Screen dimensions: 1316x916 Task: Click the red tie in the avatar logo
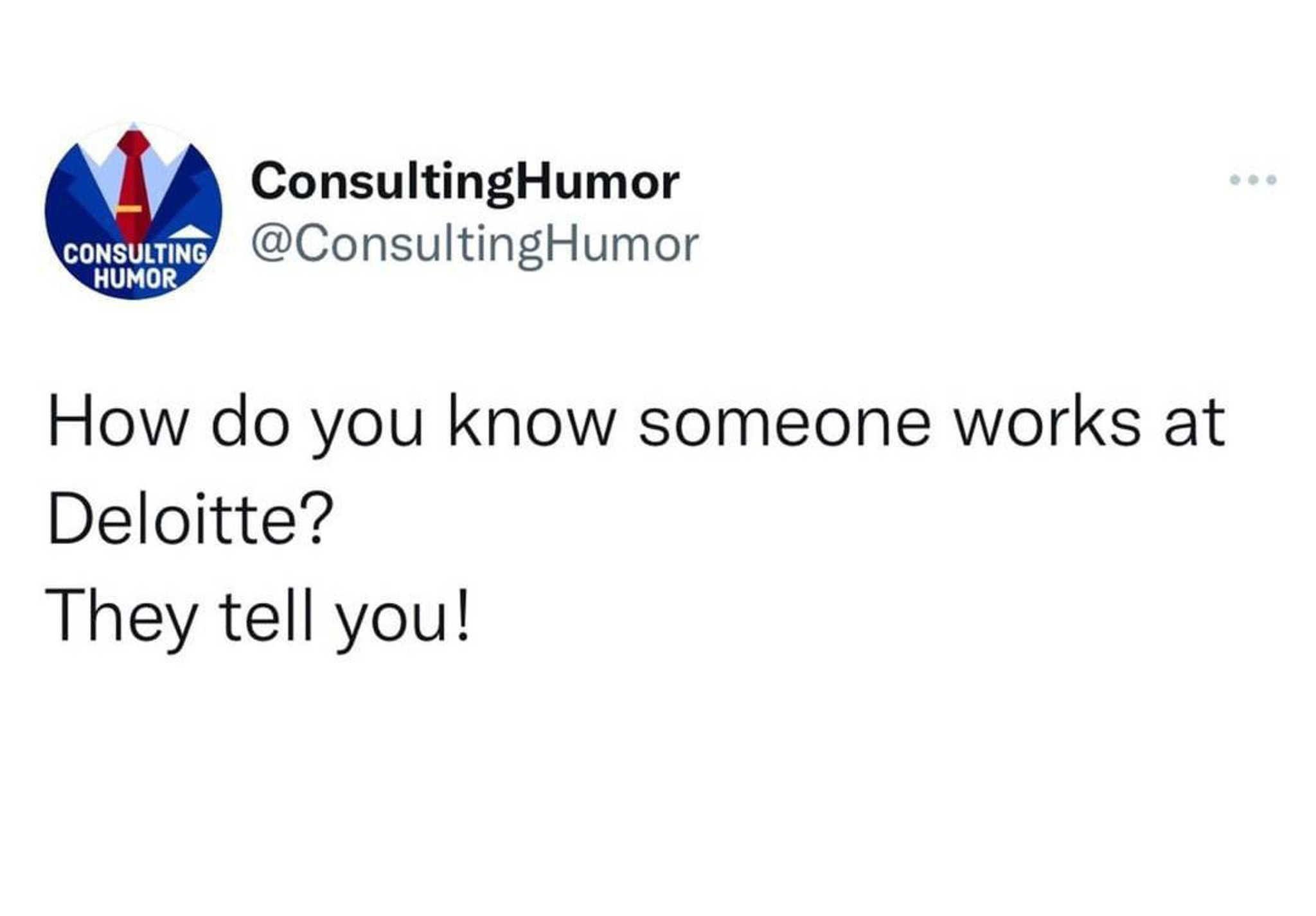(x=132, y=184)
